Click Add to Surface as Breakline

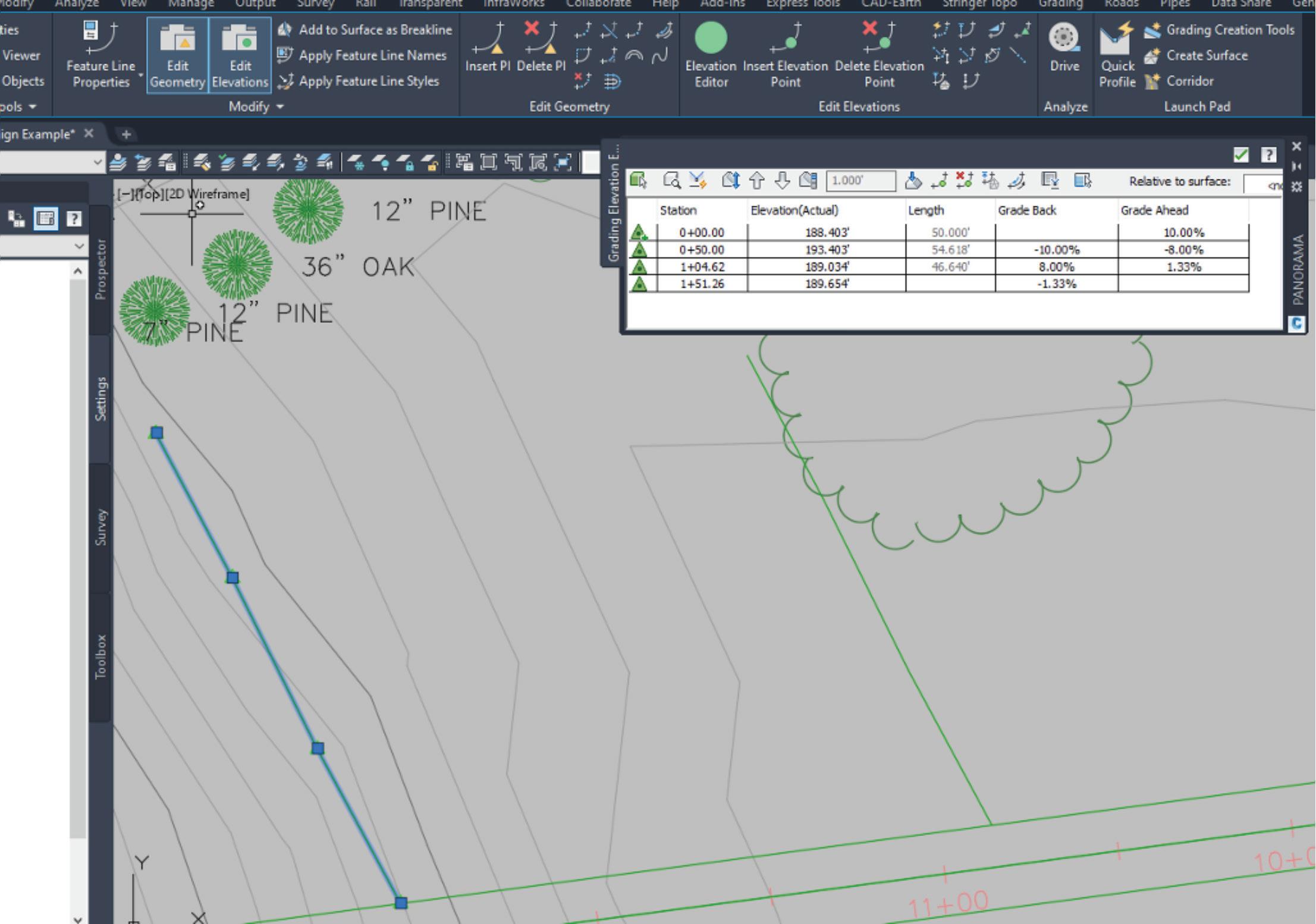[x=365, y=30]
